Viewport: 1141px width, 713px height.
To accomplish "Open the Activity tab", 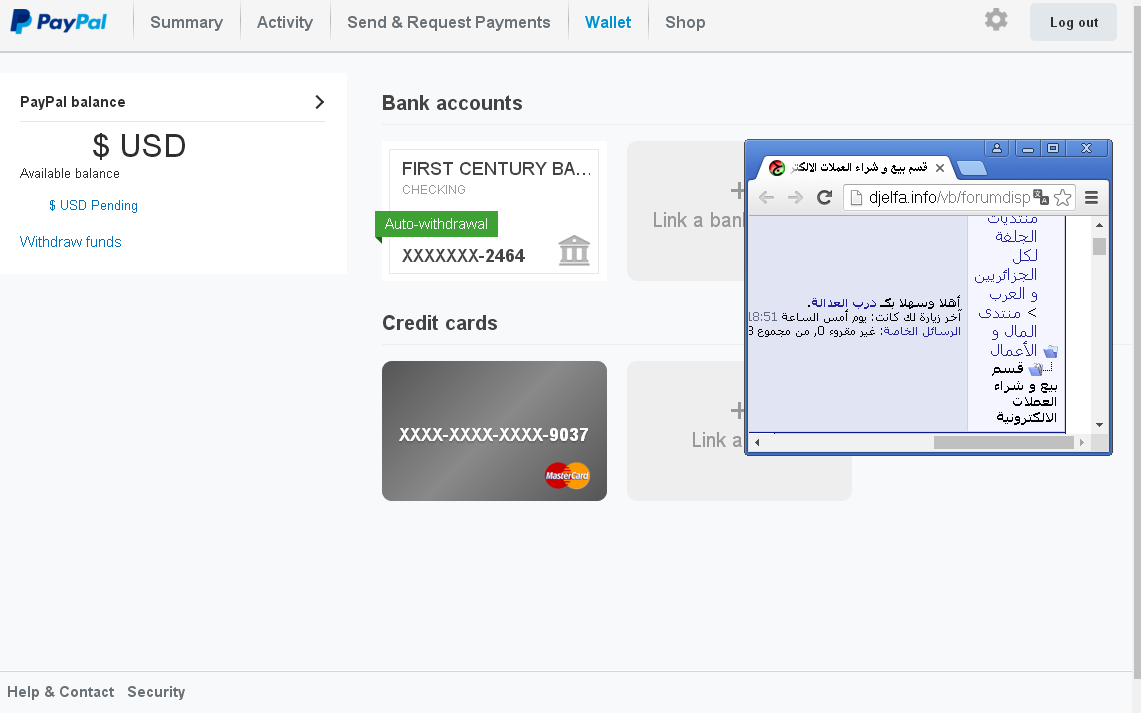I will pos(285,23).
